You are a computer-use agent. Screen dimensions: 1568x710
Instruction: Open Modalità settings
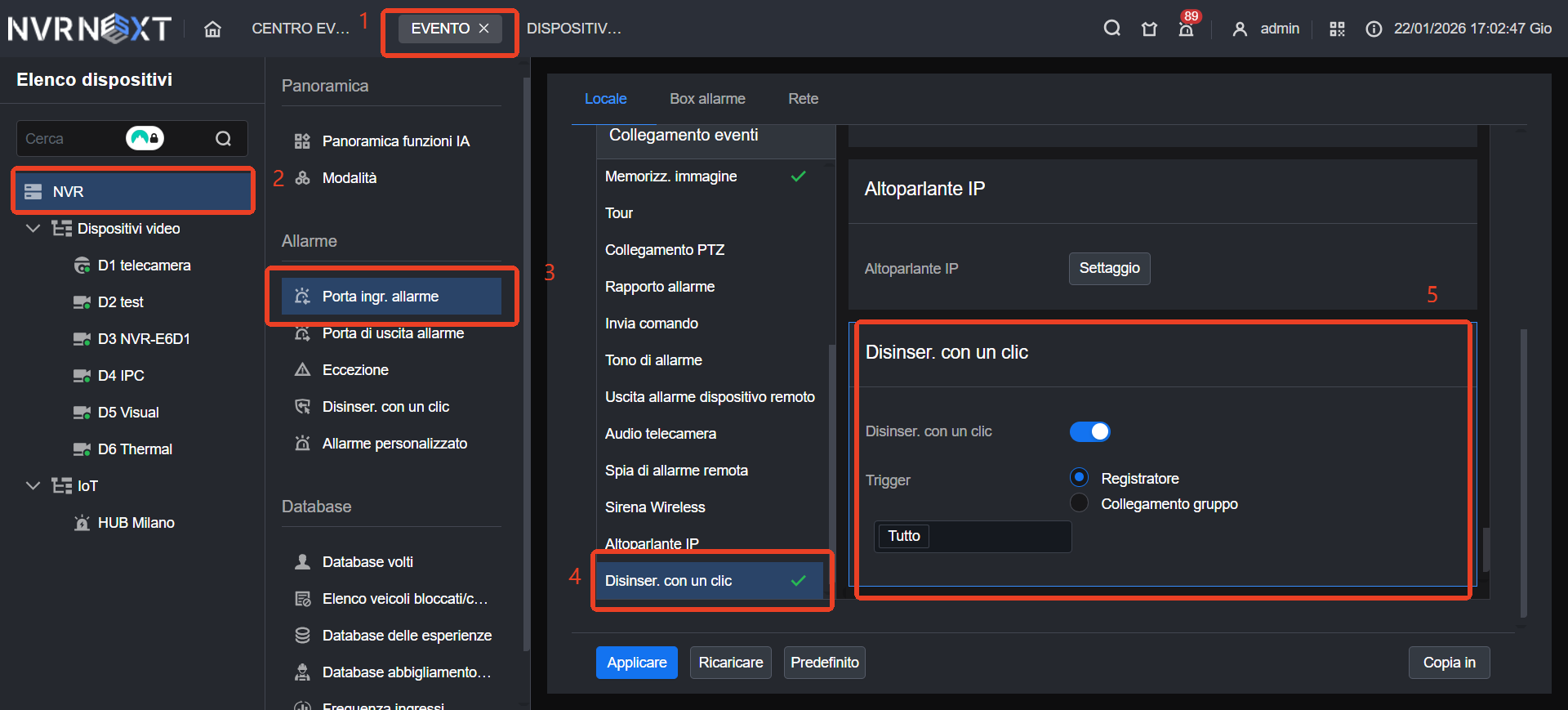391,178
